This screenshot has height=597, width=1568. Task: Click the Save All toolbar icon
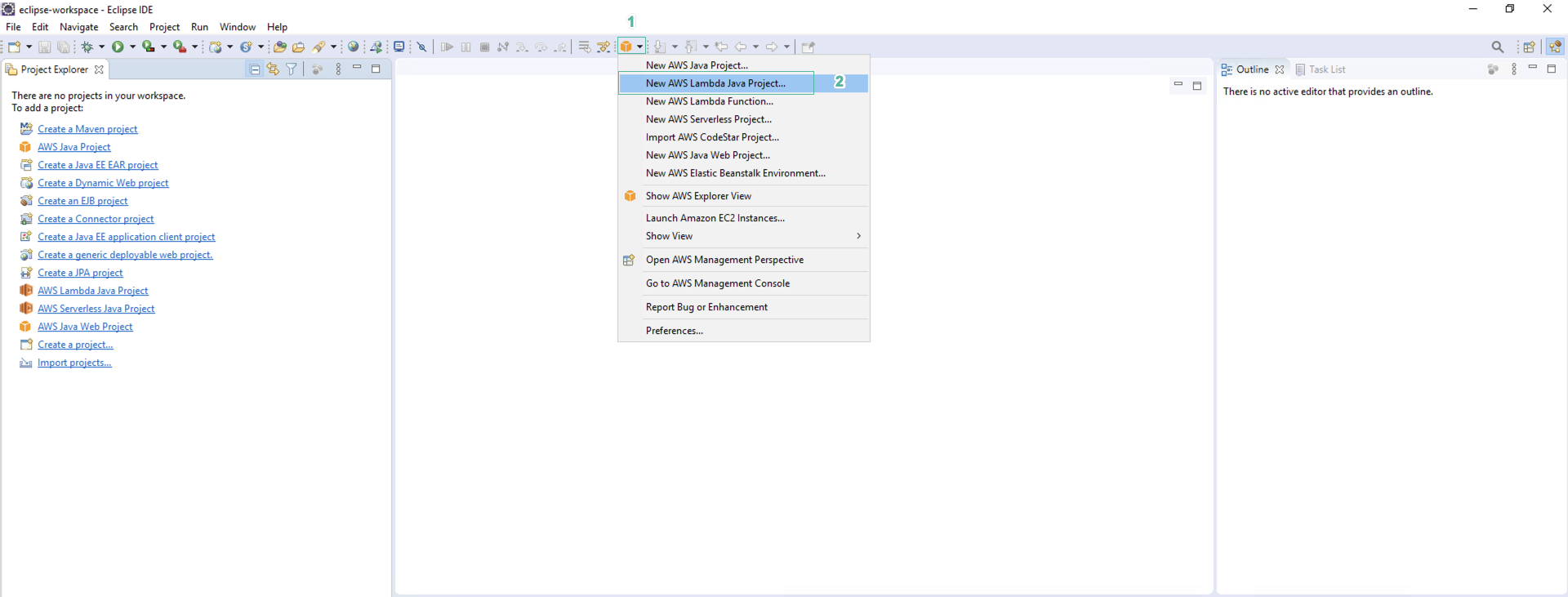coord(64,47)
